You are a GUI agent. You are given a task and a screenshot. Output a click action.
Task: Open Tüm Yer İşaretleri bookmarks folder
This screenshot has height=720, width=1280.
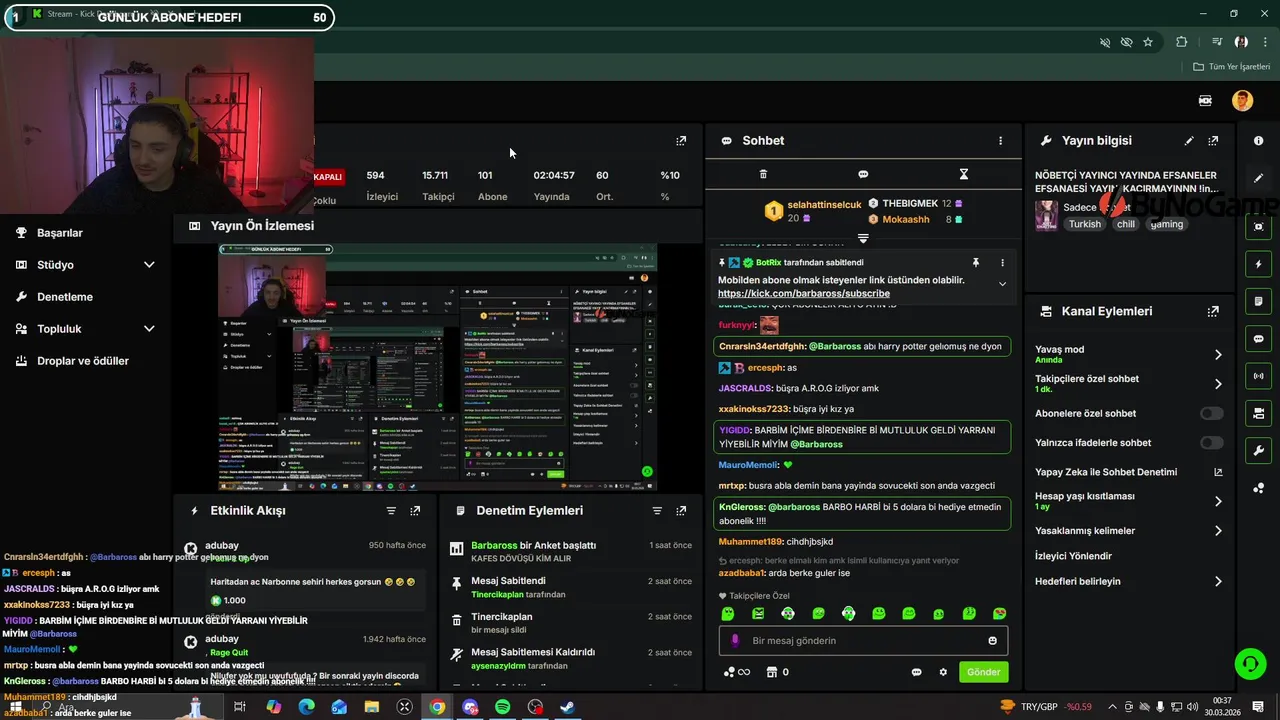[1231, 67]
